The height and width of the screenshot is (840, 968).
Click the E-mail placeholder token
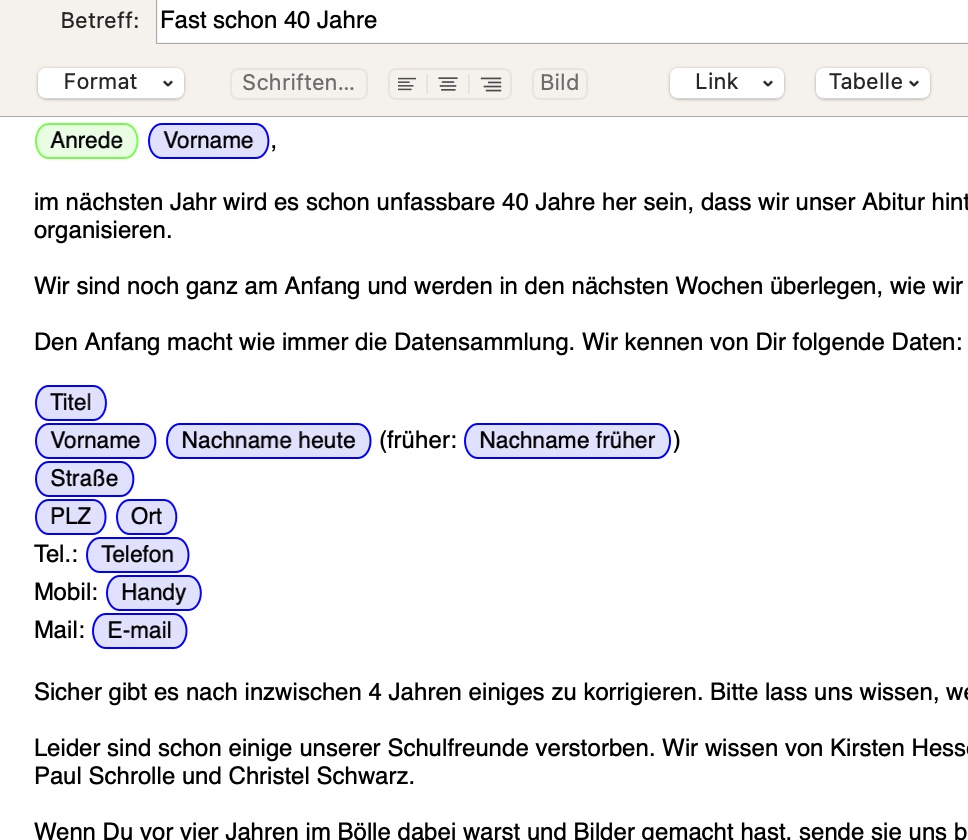pyautogui.click(x=139, y=631)
